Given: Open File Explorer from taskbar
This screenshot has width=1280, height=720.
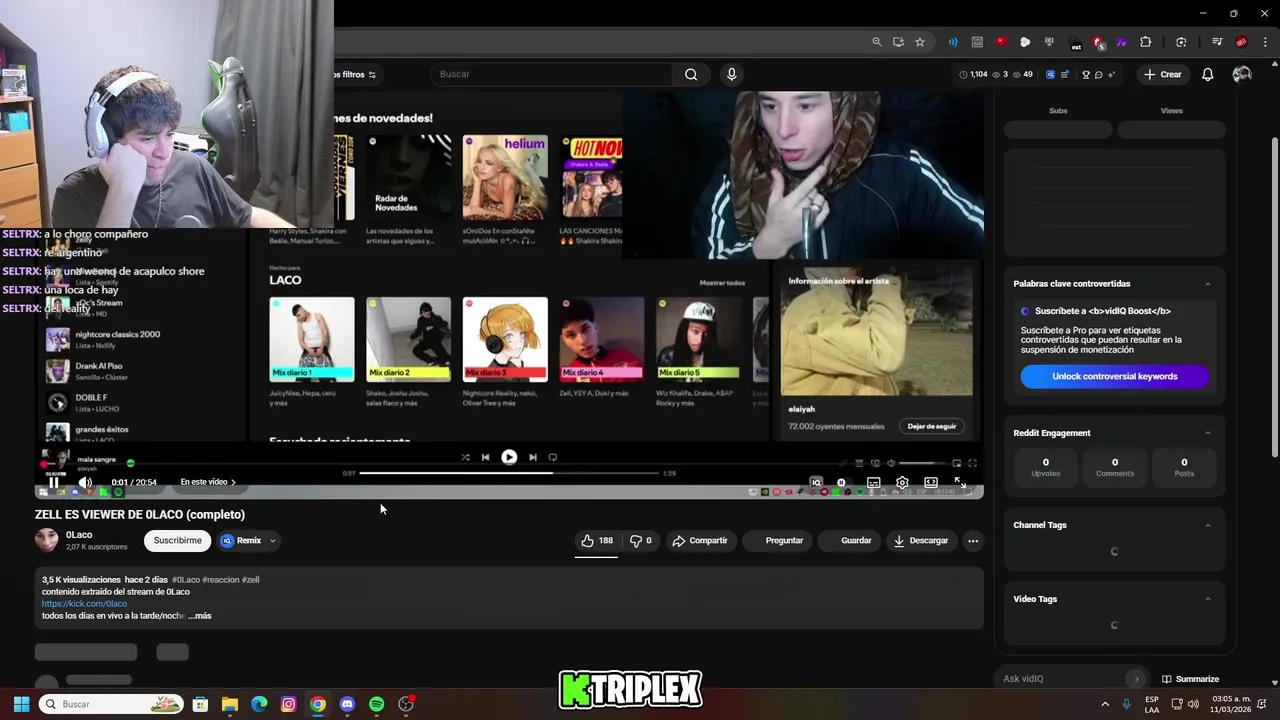Looking at the screenshot, I should [229, 704].
